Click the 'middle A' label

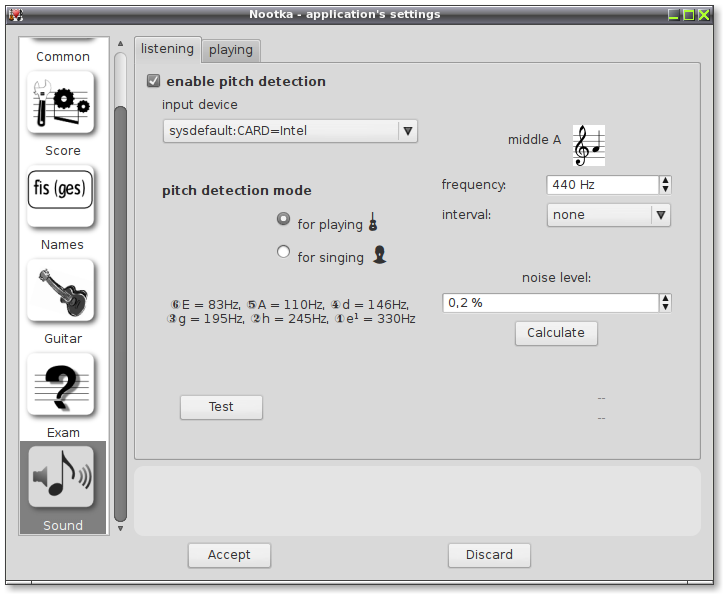tap(534, 140)
